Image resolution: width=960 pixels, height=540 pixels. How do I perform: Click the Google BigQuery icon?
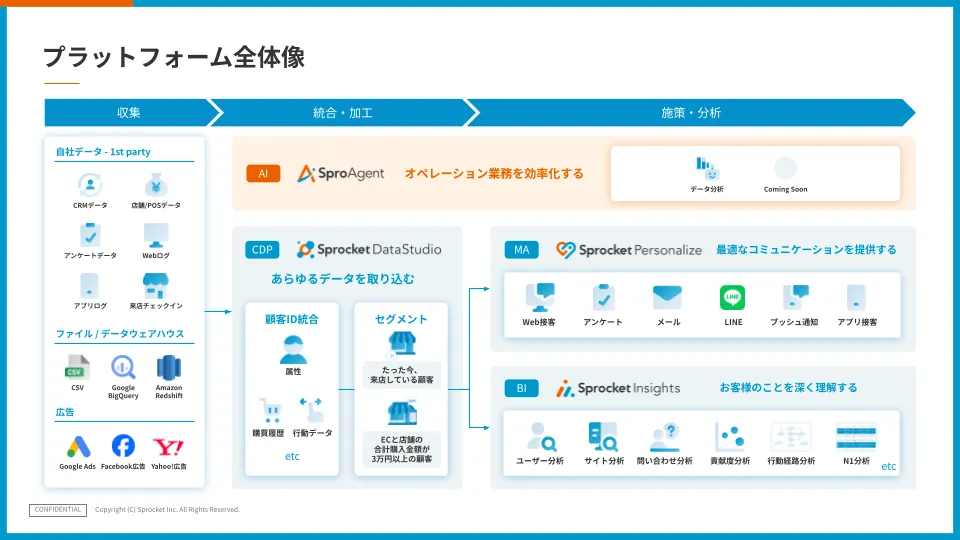(123, 367)
